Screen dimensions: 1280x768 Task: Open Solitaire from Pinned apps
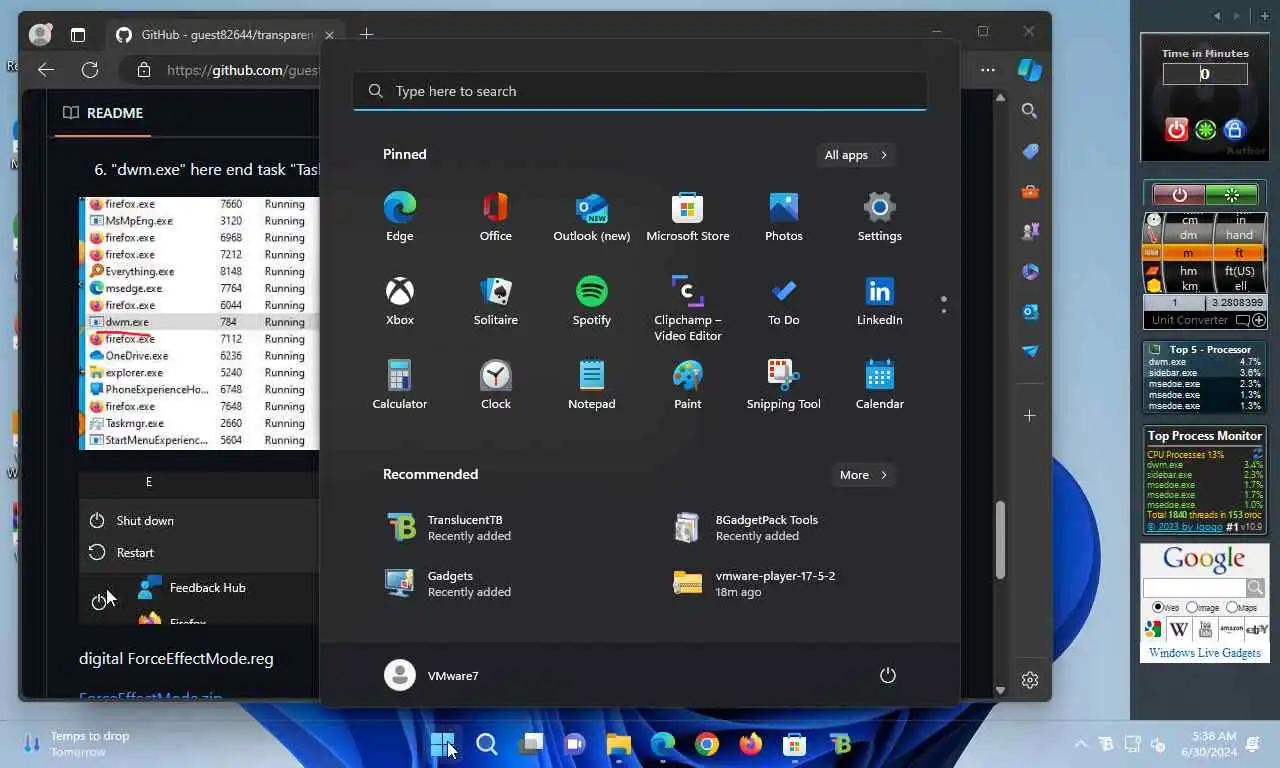click(495, 301)
